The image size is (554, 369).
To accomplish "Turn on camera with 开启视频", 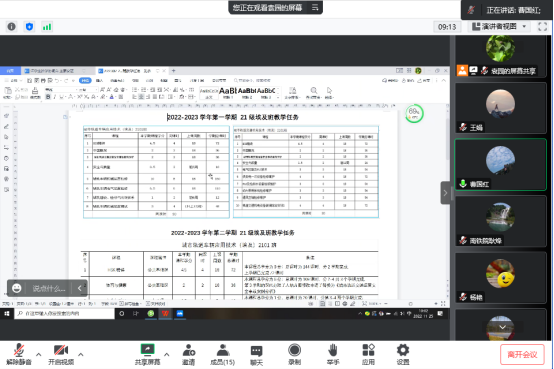I will [61, 355].
